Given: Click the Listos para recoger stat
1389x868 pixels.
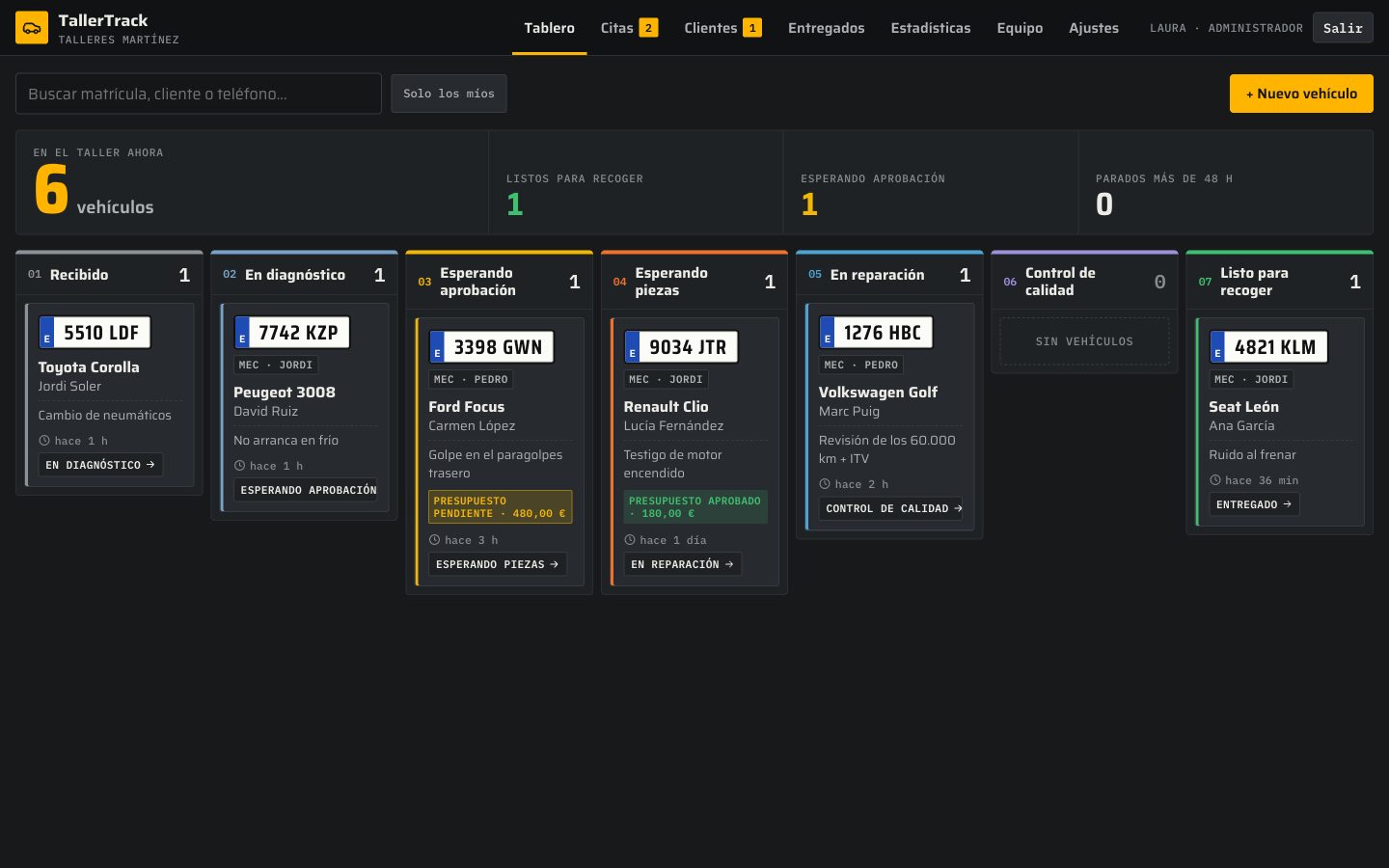Looking at the screenshot, I should point(636,183).
